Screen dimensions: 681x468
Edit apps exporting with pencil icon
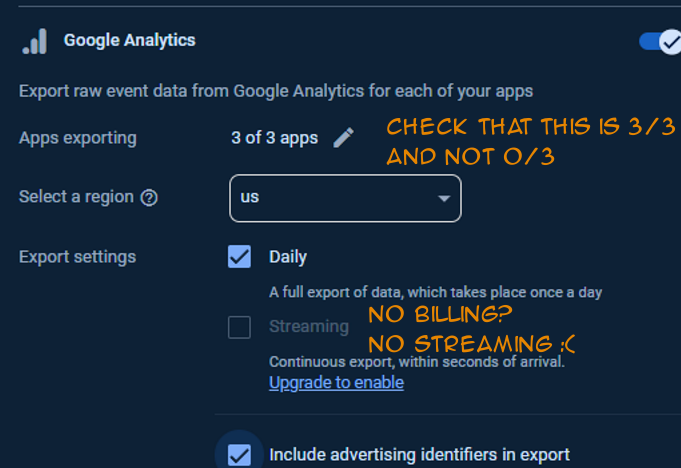pos(343,138)
